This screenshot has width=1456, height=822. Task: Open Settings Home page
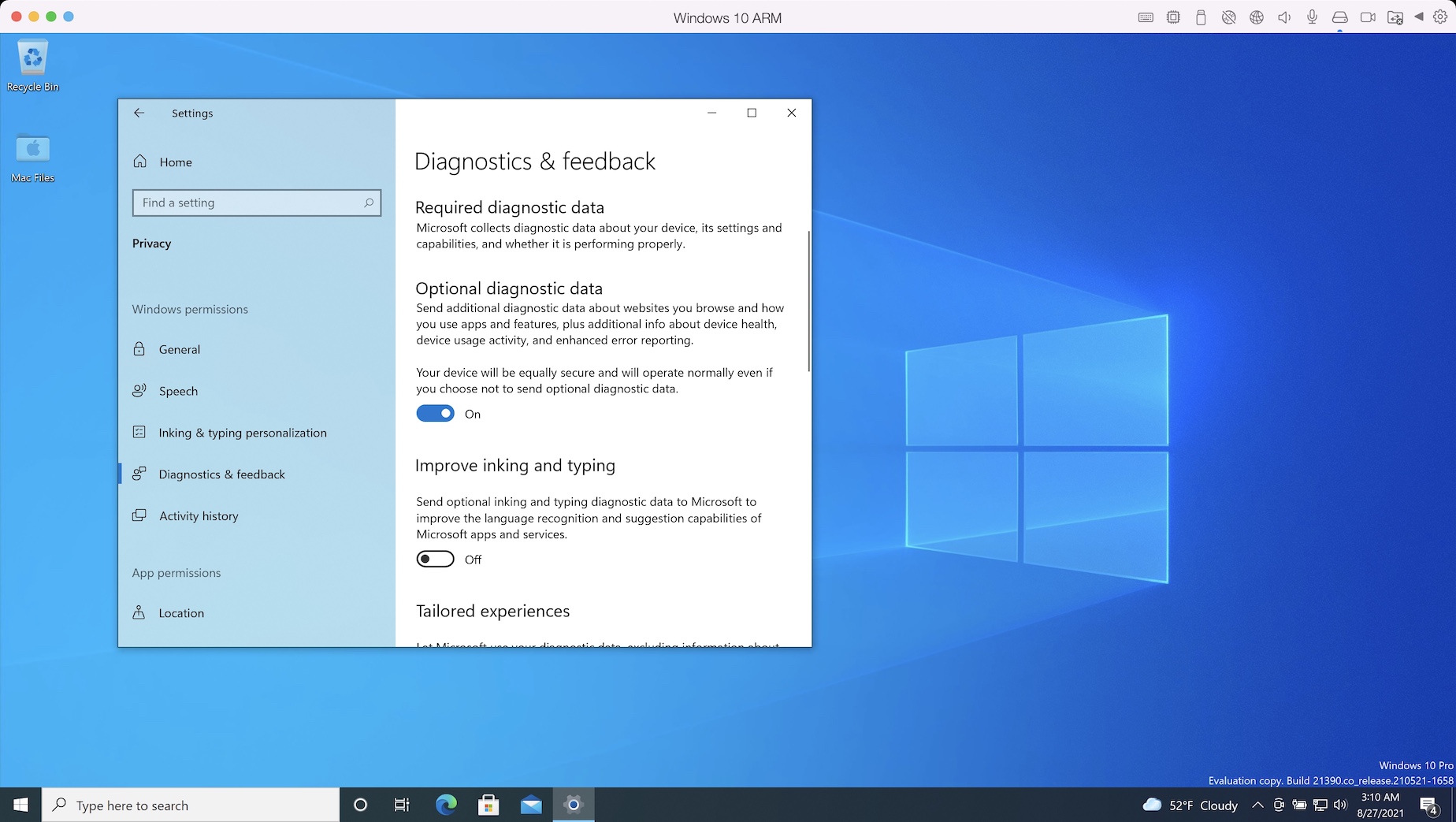175,162
